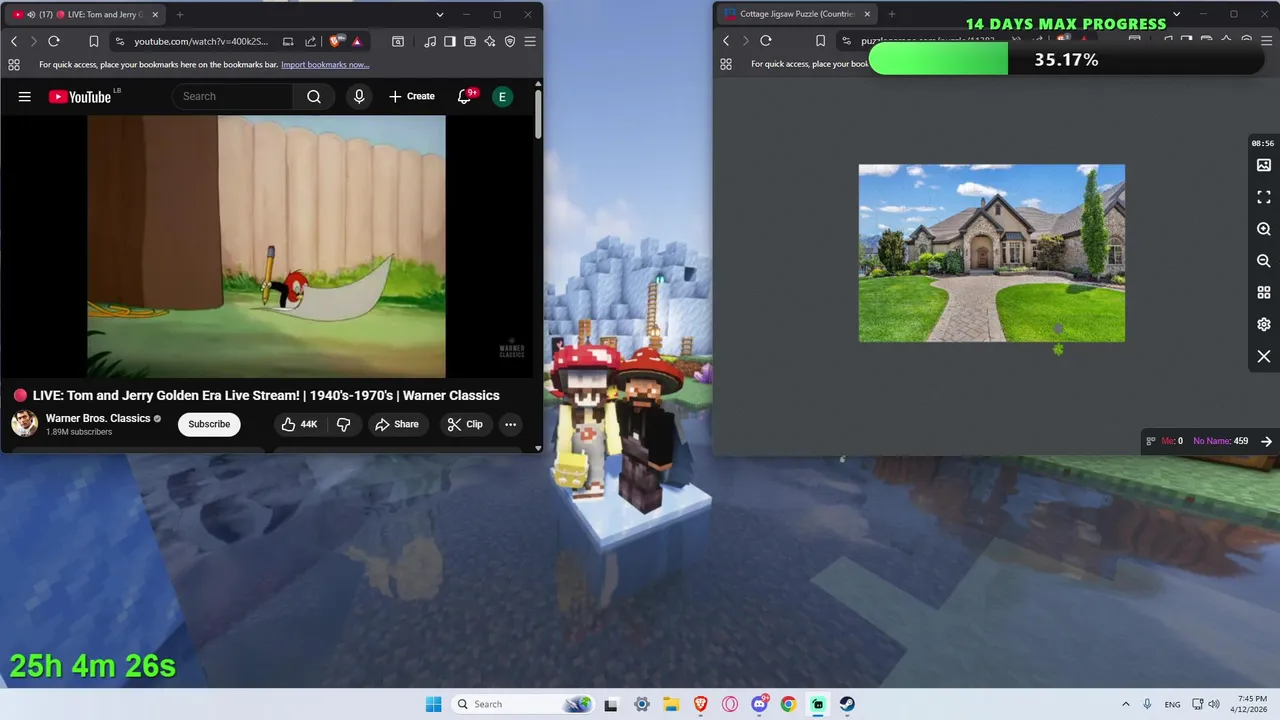Image resolution: width=1280 pixels, height=720 pixels.
Task: Click the Windows taskbar search box
Action: (522, 704)
